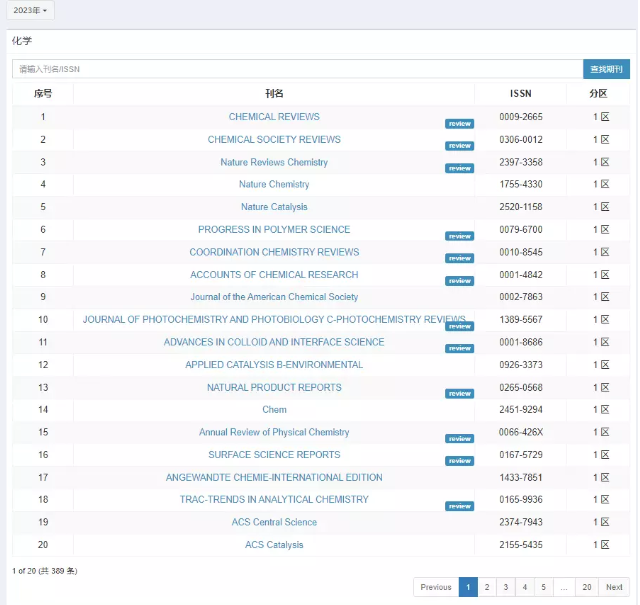Image resolution: width=640 pixels, height=605 pixels.
Task: Click review badge for TRAC-TRENDS IN ANALYTICAL CHEMISTRY
Action: pyautogui.click(x=460, y=506)
